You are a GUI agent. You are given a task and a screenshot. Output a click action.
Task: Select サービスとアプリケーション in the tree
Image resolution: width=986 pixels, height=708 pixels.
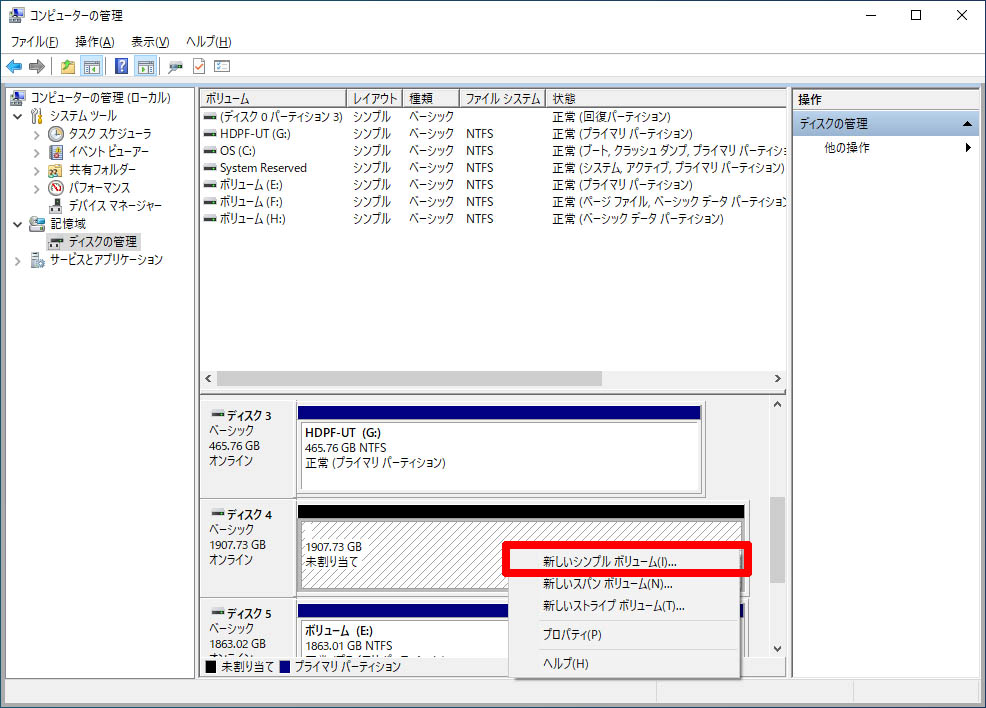[106, 260]
